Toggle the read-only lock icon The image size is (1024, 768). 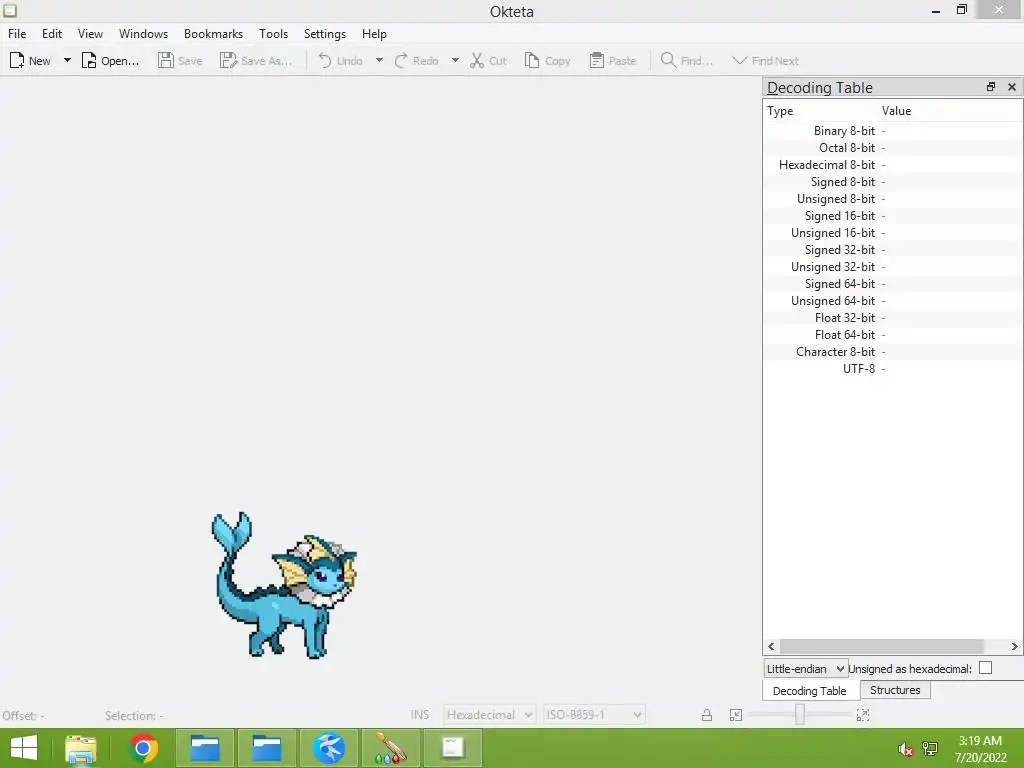pyautogui.click(x=707, y=715)
